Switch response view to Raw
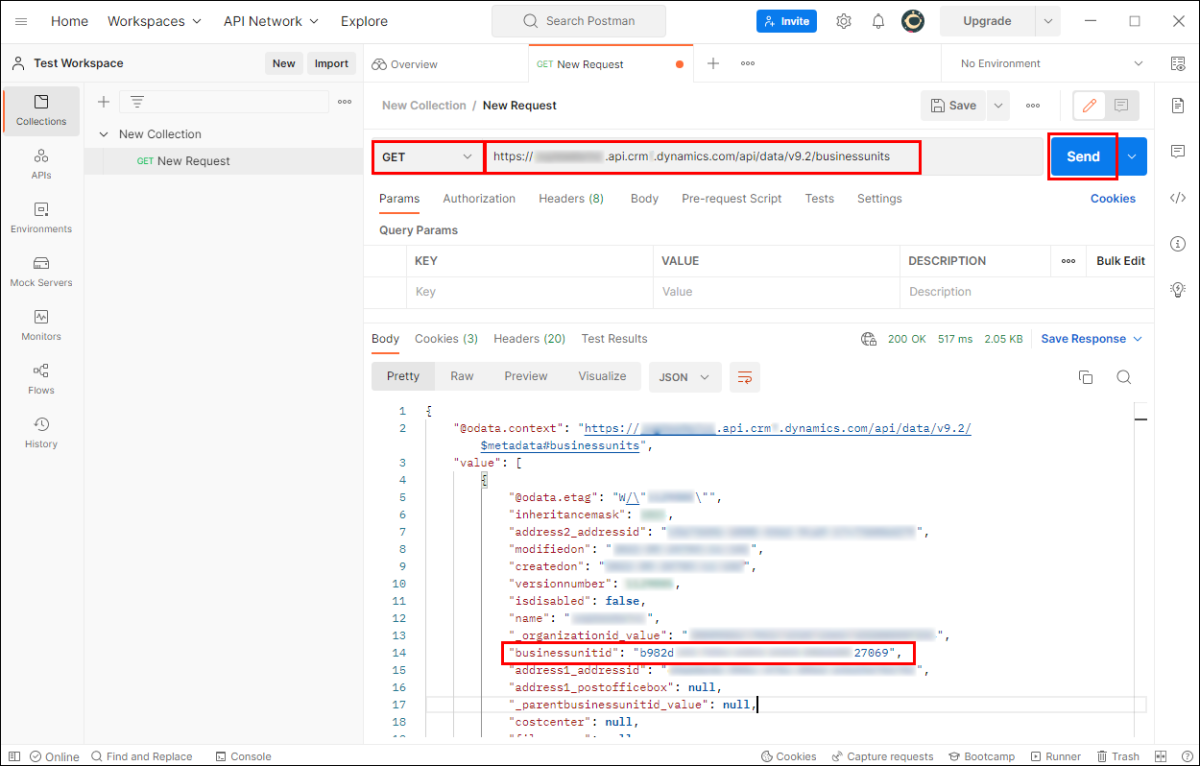 [462, 376]
